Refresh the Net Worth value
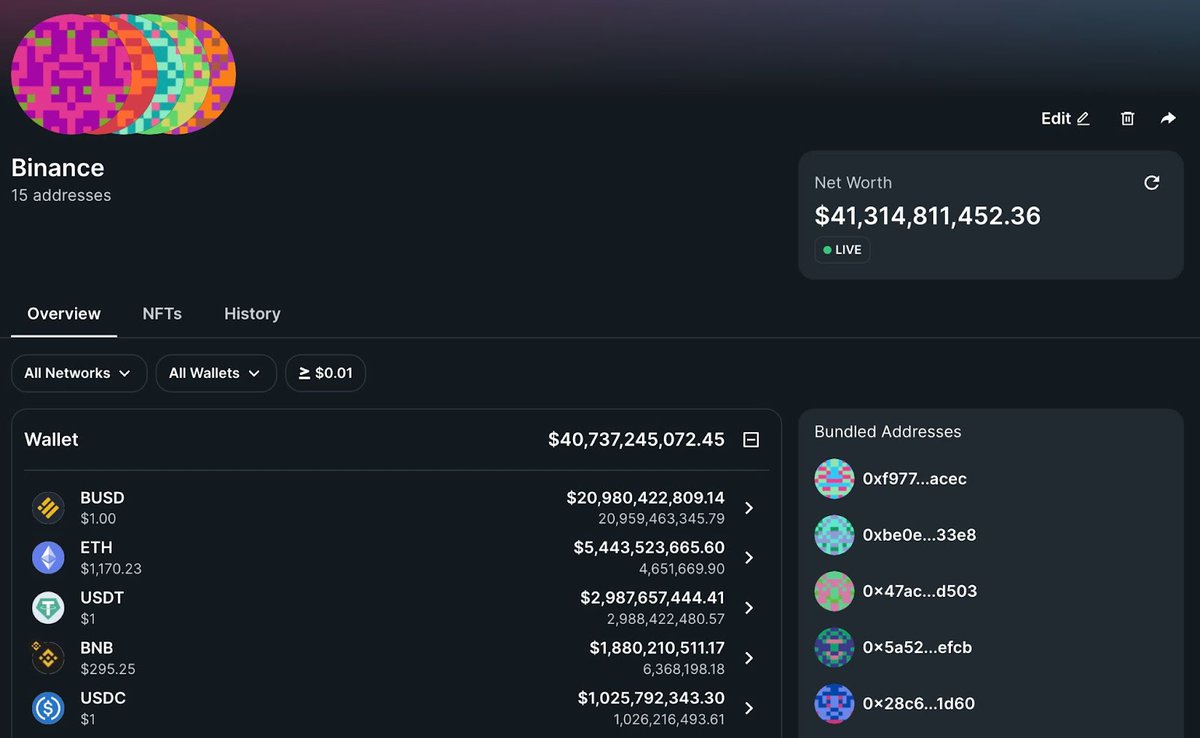This screenshot has width=1200, height=738. pos(1152,182)
